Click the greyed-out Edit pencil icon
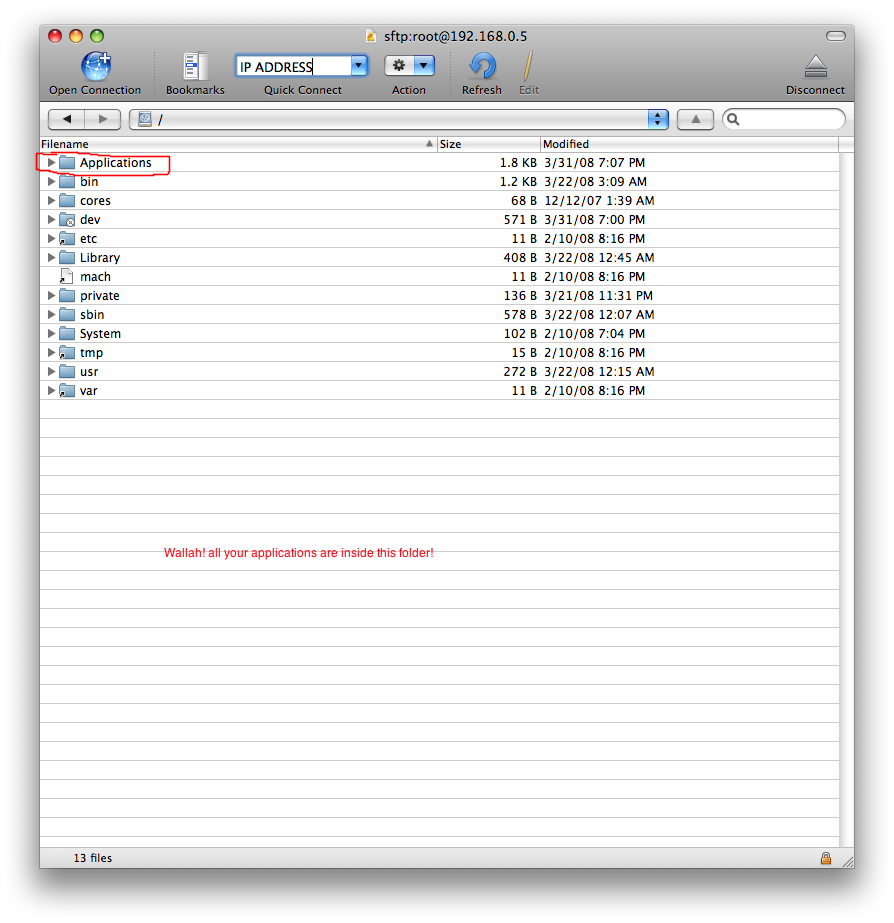Screen dimensions: 894x923 528,65
